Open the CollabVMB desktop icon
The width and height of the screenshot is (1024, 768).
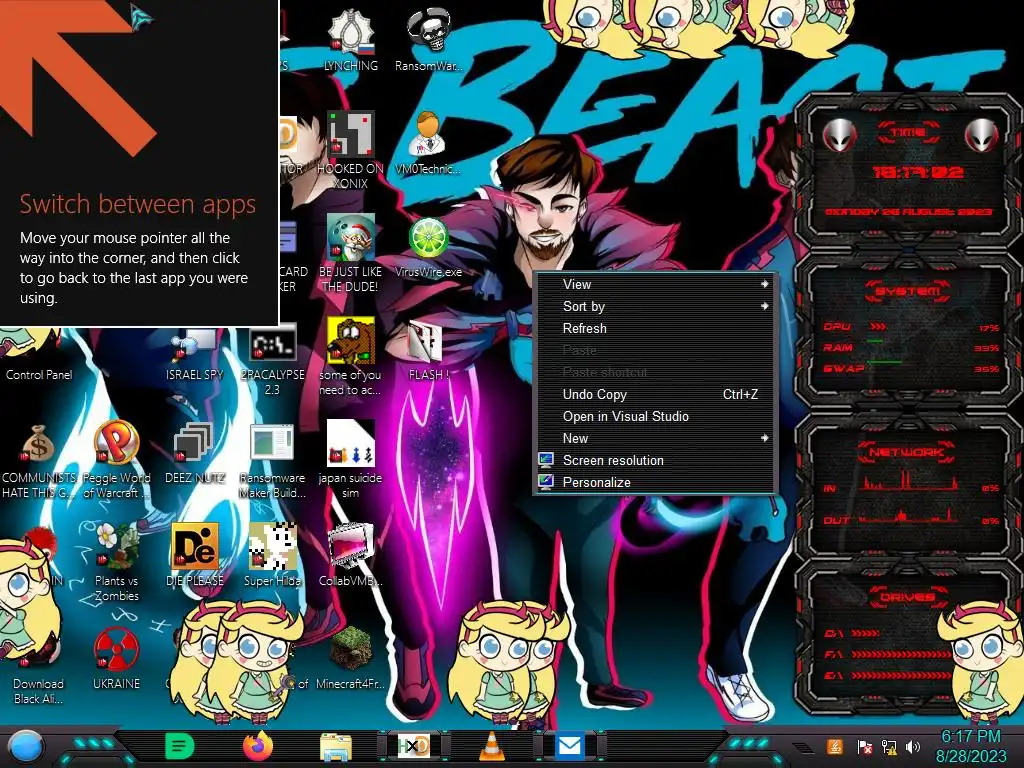(x=351, y=555)
